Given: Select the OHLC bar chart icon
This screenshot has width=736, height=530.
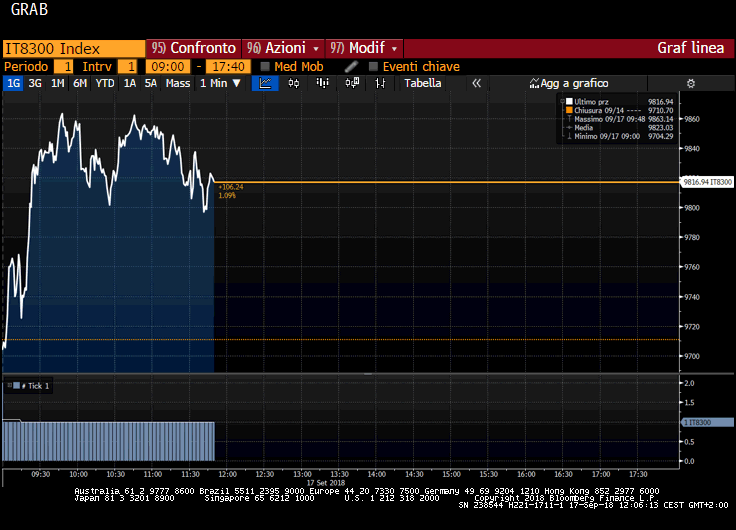Looking at the screenshot, I should pyautogui.click(x=380, y=83).
